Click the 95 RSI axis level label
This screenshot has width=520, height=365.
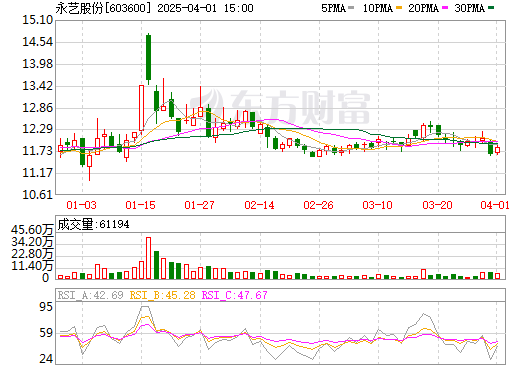click(x=46, y=307)
